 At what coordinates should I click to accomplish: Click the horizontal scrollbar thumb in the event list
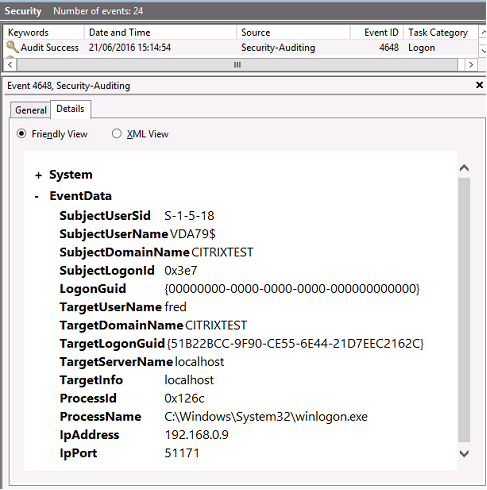[x=237, y=65]
